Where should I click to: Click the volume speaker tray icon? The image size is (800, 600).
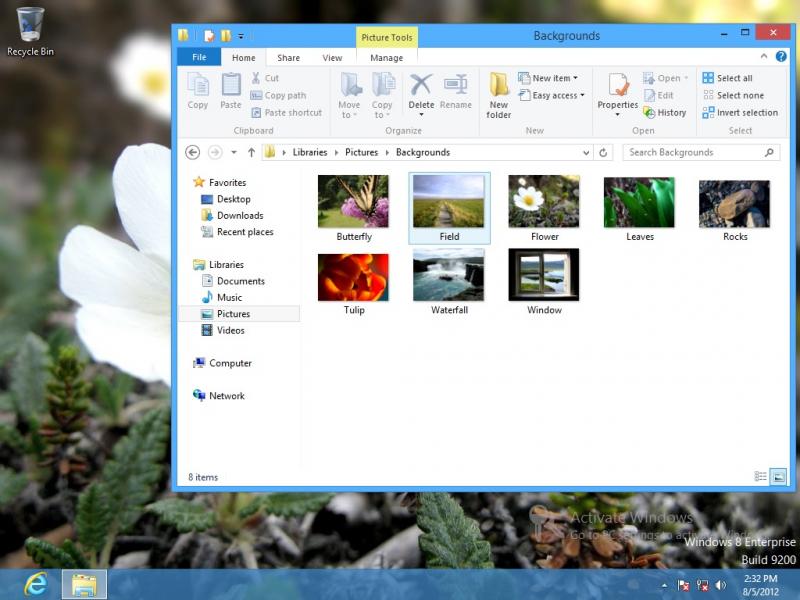tap(721, 585)
